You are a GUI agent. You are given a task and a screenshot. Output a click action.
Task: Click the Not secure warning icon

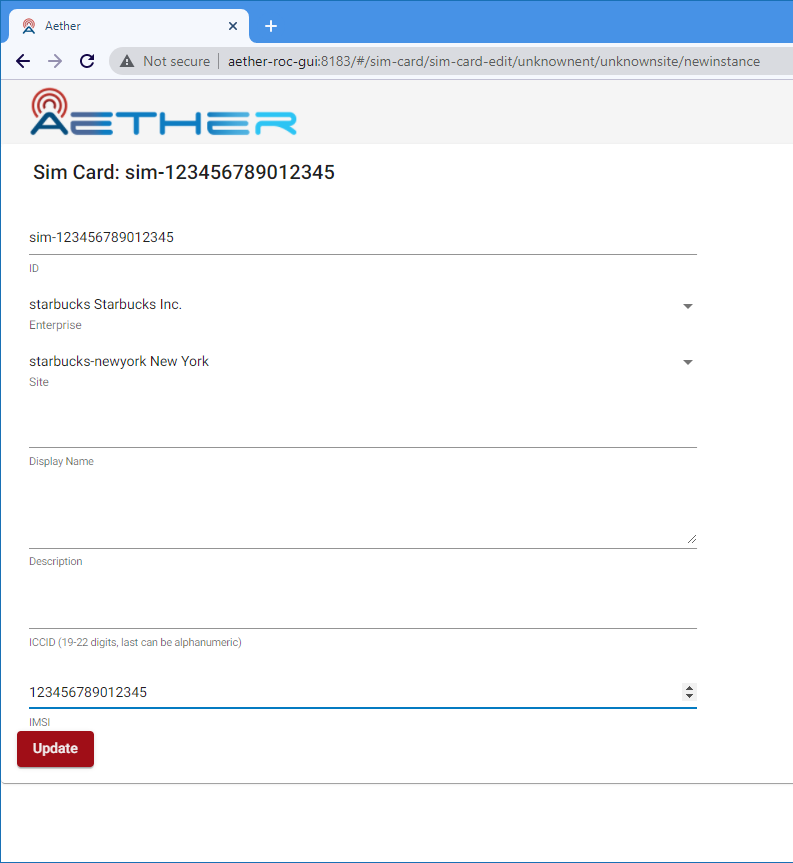point(127,61)
